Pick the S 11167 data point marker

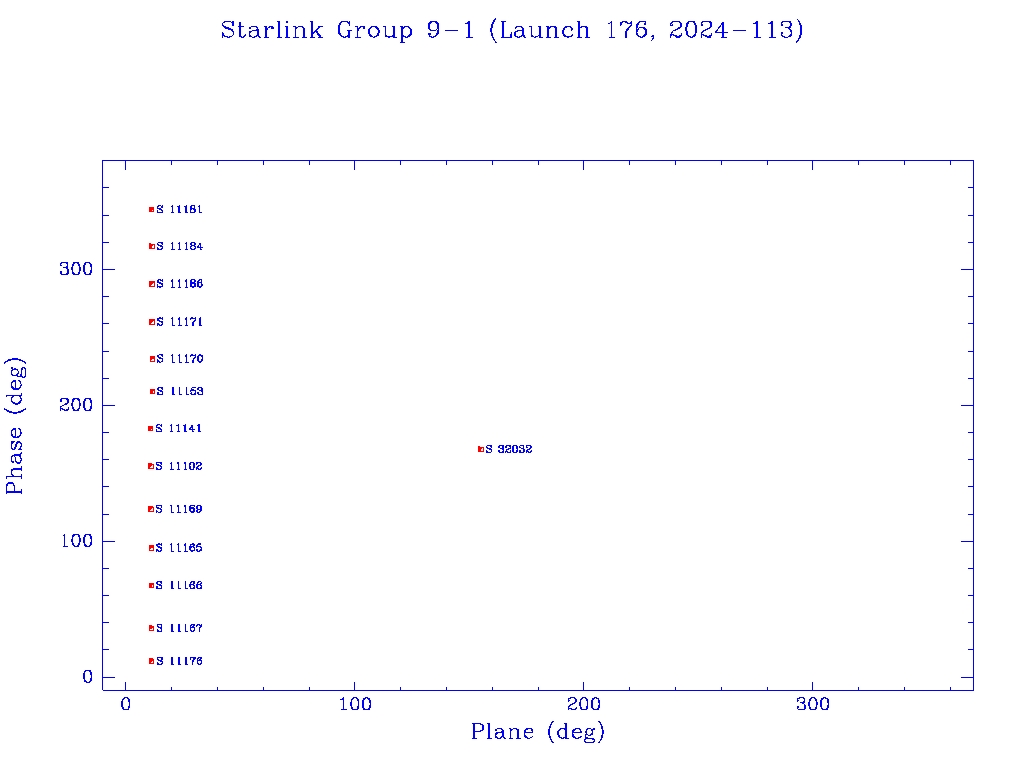click(151, 628)
